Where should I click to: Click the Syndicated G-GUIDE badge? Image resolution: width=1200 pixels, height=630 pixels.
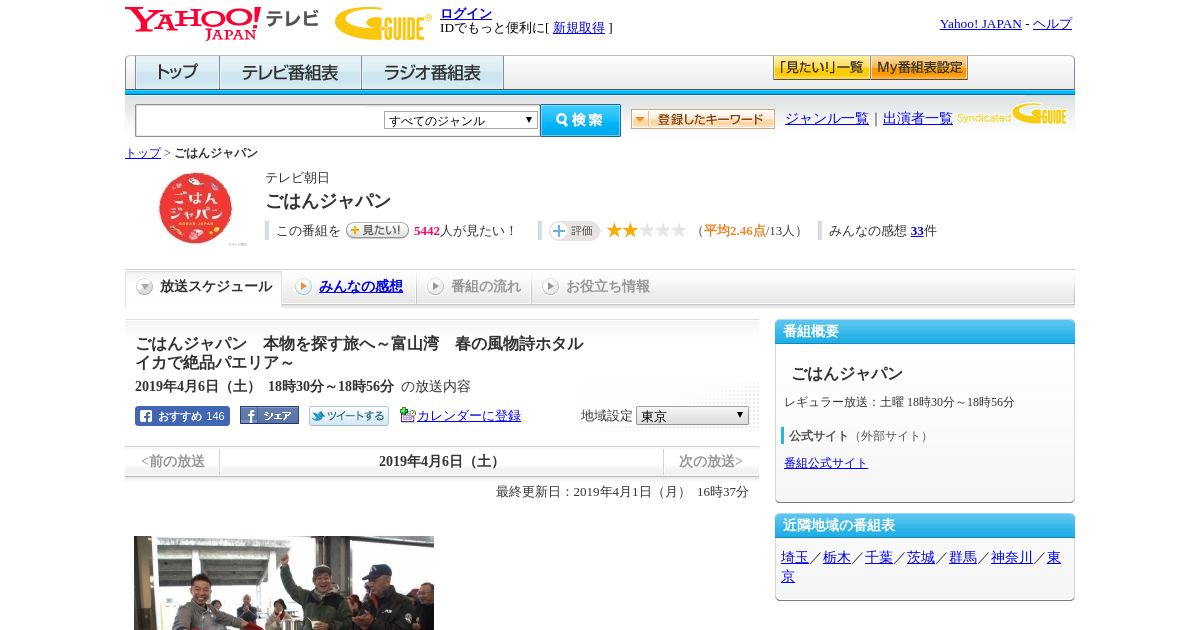pyautogui.click(x=1011, y=115)
